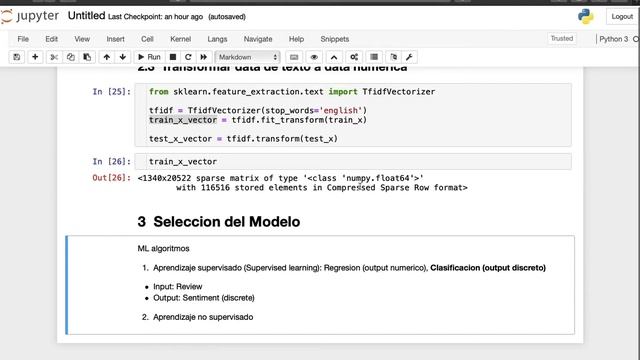Image resolution: width=640 pixels, height=360 pixels.
Task: Toggle table of contents list icon
Action: pos(374,57)
